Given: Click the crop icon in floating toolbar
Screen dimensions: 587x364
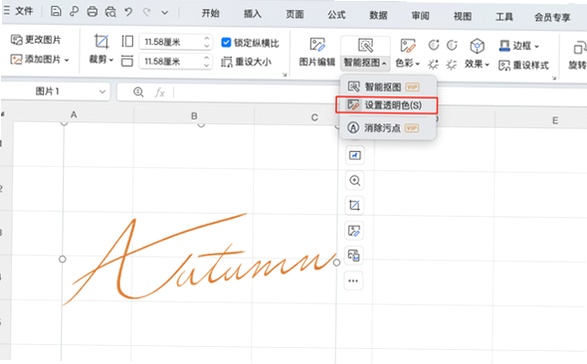Looking at the screenshot, I should (x=355, y=205).
